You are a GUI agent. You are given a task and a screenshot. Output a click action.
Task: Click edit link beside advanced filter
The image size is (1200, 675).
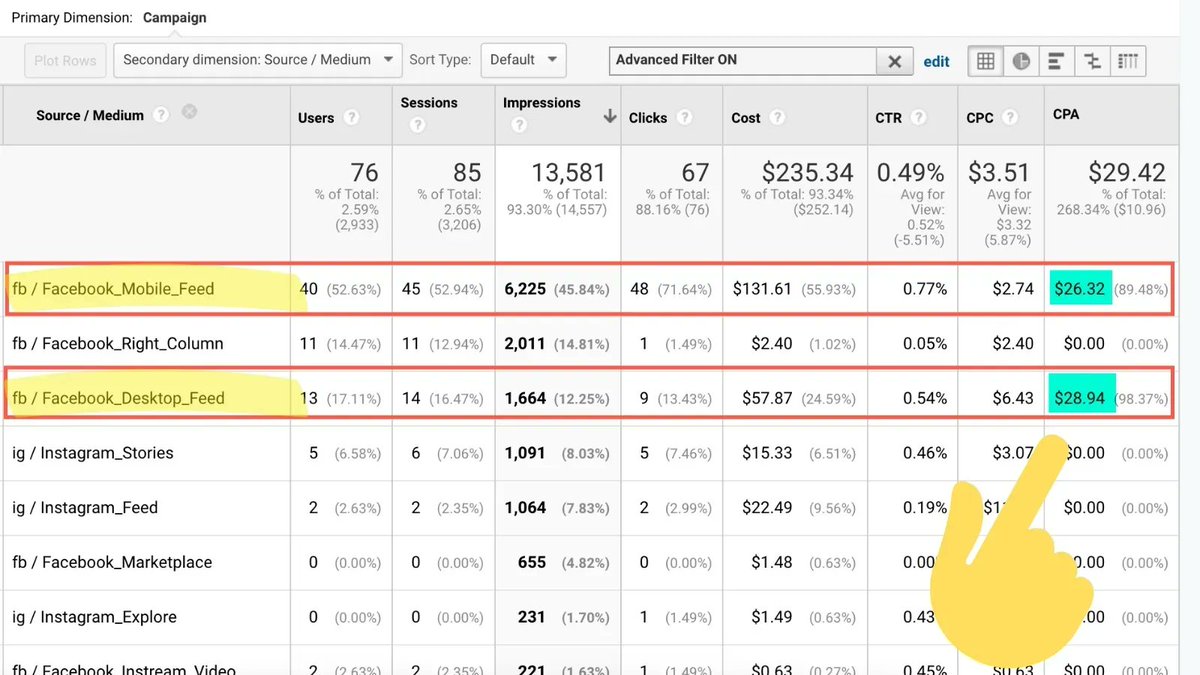coord(937,61)
